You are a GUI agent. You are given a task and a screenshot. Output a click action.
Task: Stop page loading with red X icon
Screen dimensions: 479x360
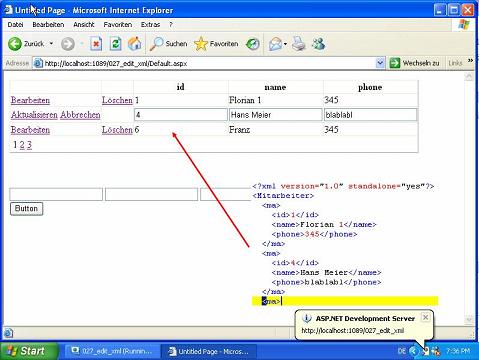(x=96, y=44)
